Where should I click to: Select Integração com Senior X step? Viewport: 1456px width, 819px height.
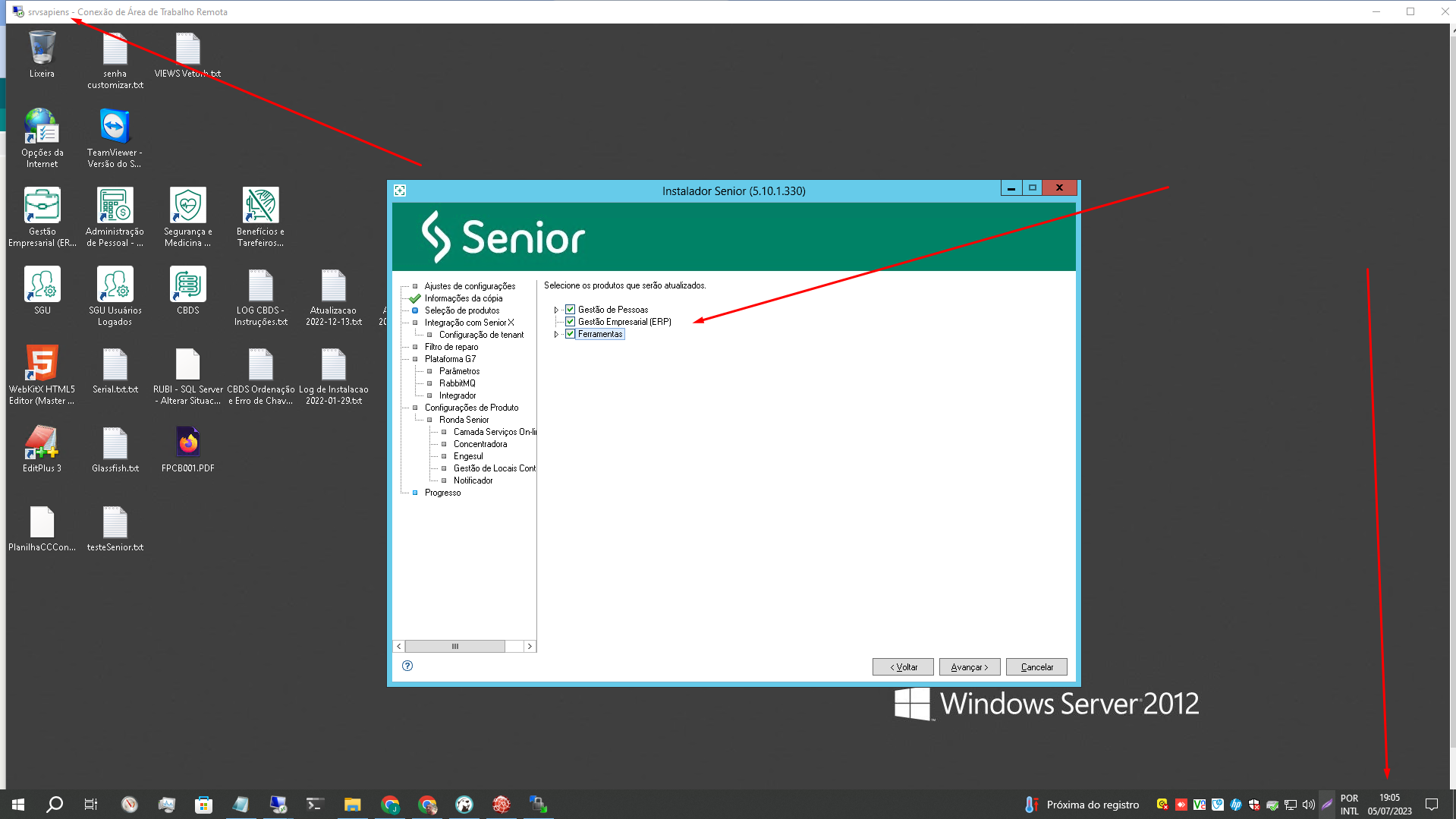tap(469, 323)
